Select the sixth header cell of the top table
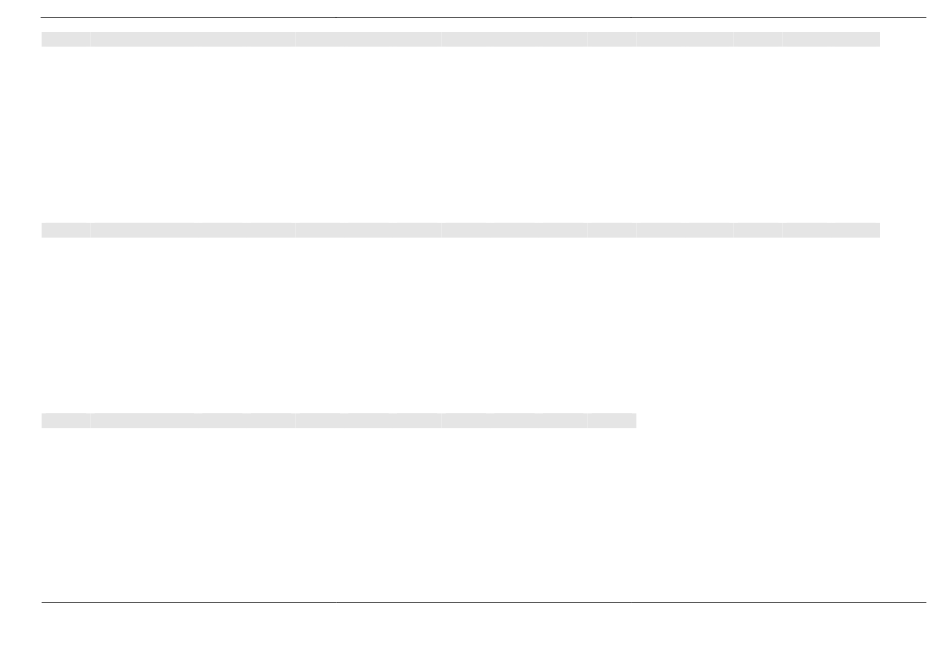 (685, 39)
